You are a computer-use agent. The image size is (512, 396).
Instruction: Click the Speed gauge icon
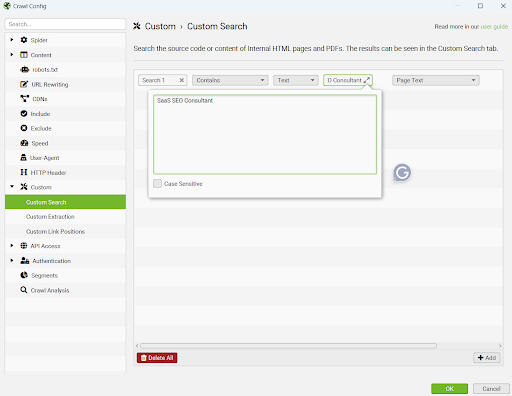[x=24, y=143]
